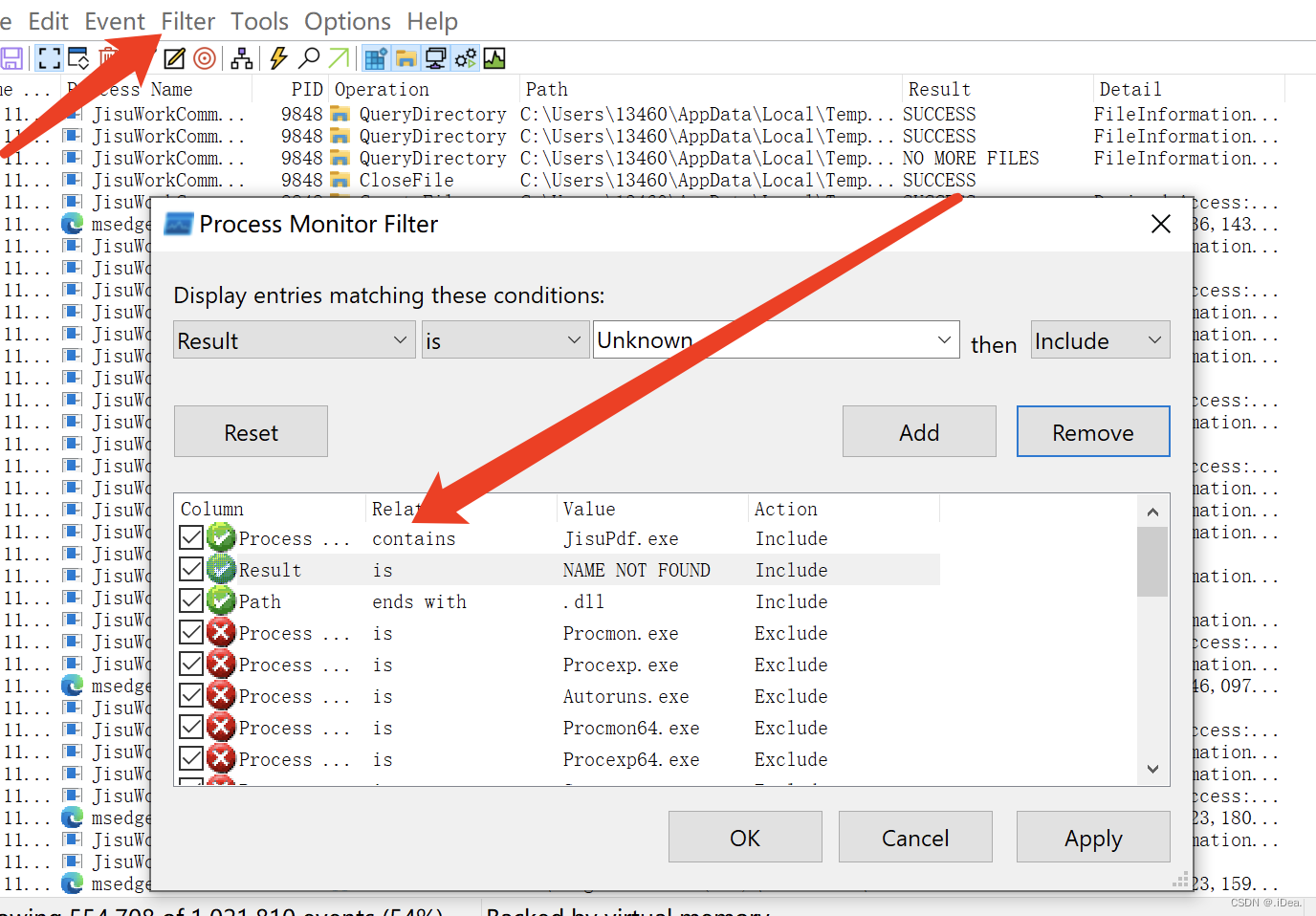Toggle Show Registry Activity icon
Screen dimensions: 1316x916
[x=376, y=58]
